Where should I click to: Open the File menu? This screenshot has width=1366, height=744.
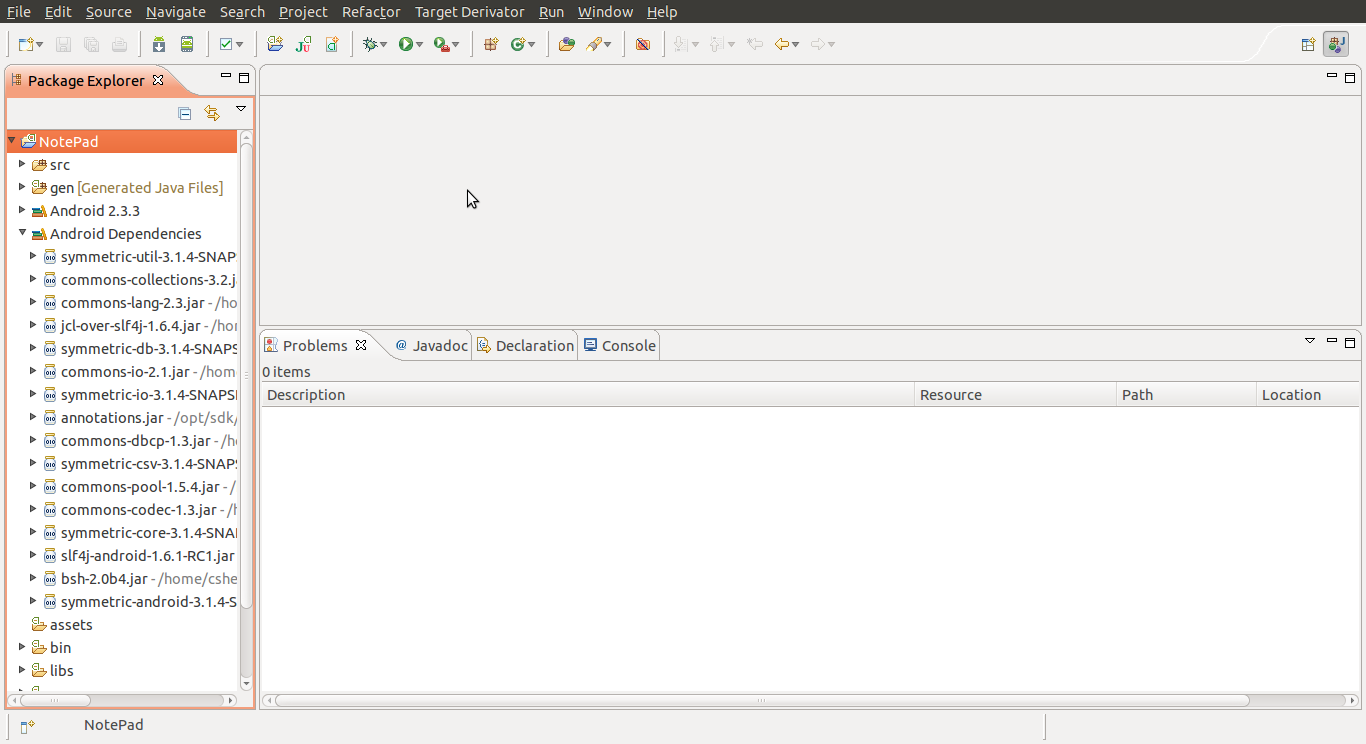coord(19,12)
